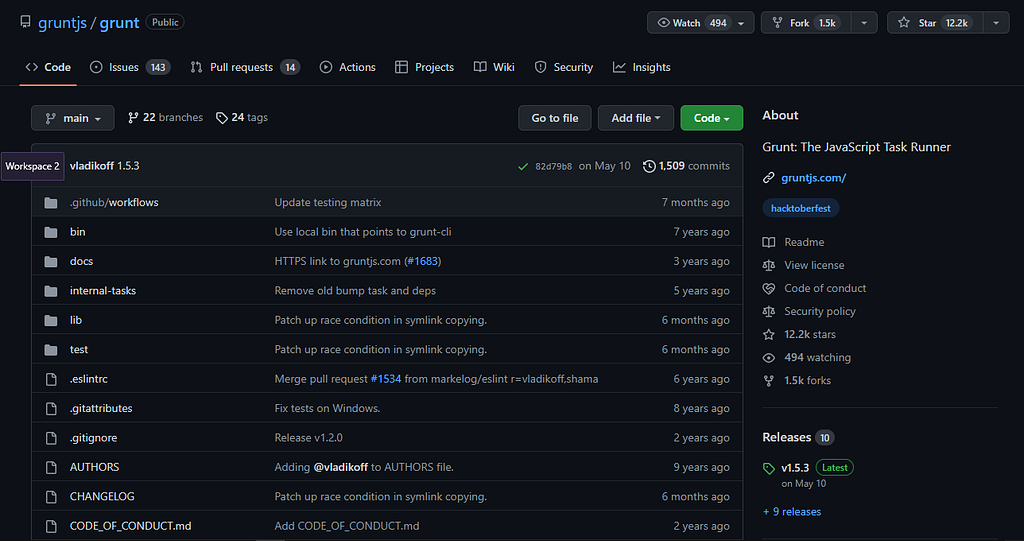Open the grunt repository name link
Viewport: 1024px width, 541px height.
click(119, 22)
